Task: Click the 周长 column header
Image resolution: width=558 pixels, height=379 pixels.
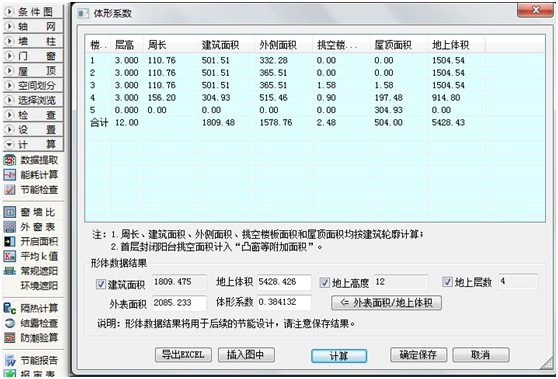Action: [170, 45]
